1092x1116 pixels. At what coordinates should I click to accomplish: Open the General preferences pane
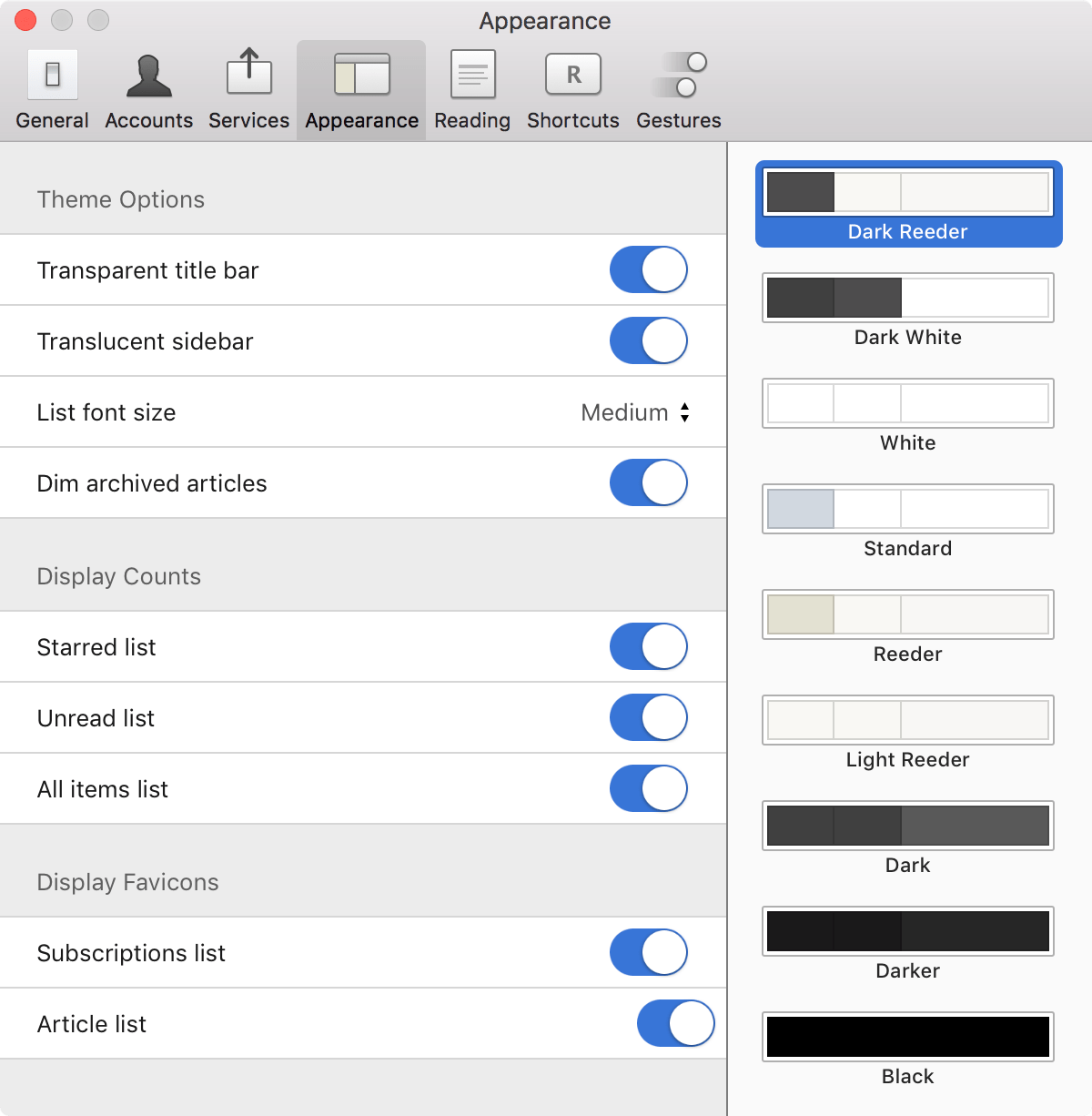coord(53,89)
